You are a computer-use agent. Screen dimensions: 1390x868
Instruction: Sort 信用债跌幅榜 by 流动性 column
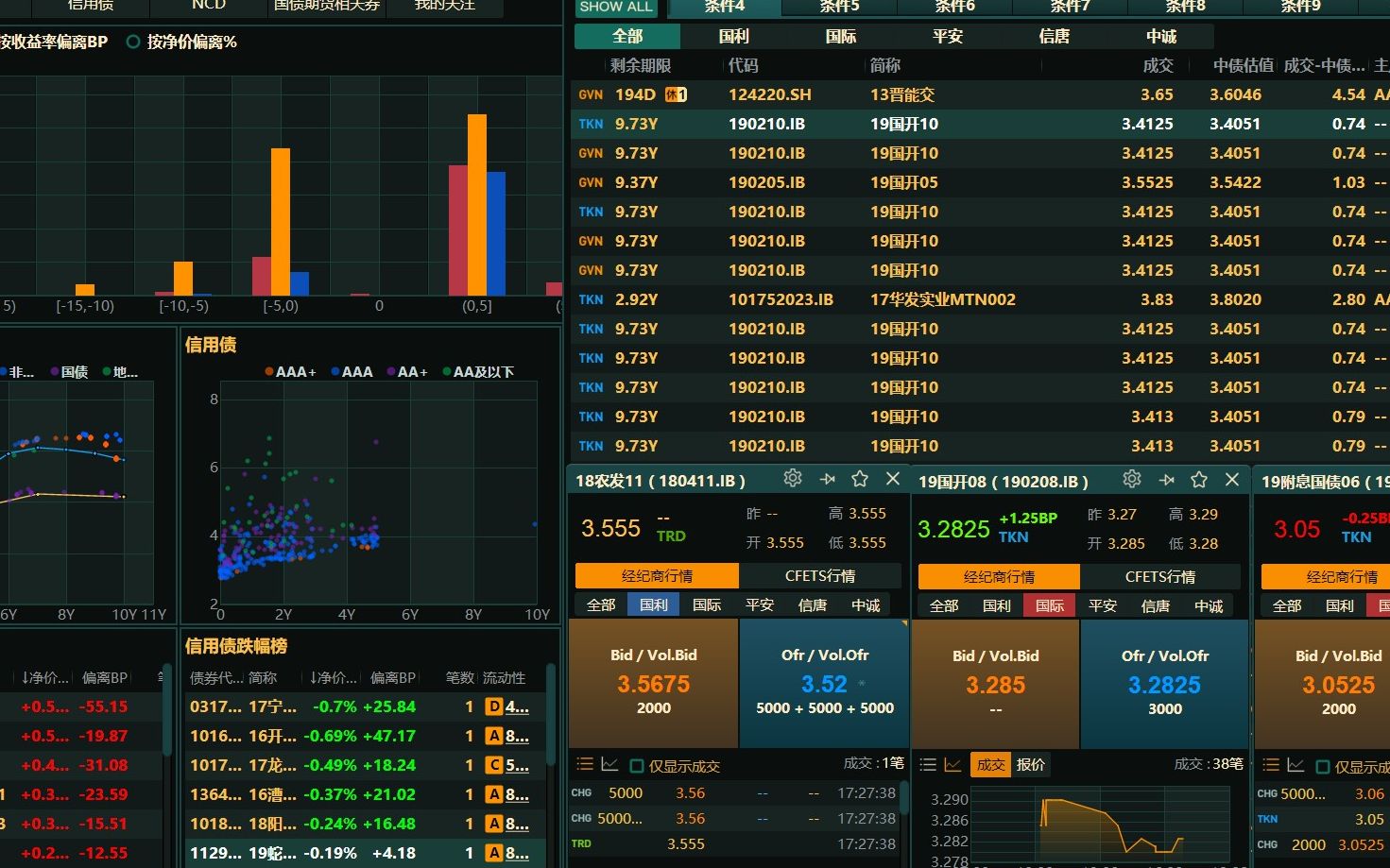coord(504,677)
